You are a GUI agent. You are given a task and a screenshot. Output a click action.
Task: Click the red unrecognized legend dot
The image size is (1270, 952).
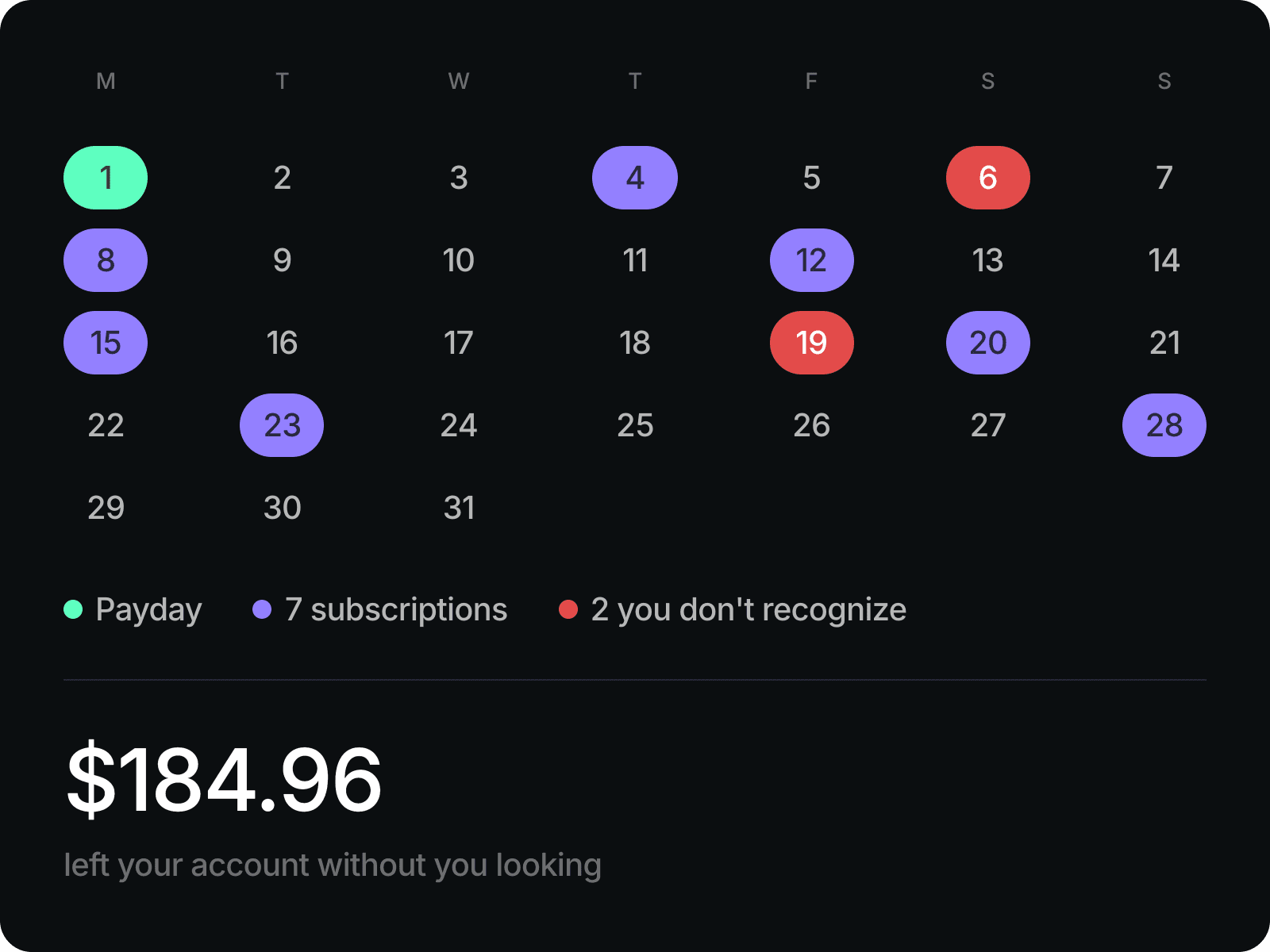(568, 609)
